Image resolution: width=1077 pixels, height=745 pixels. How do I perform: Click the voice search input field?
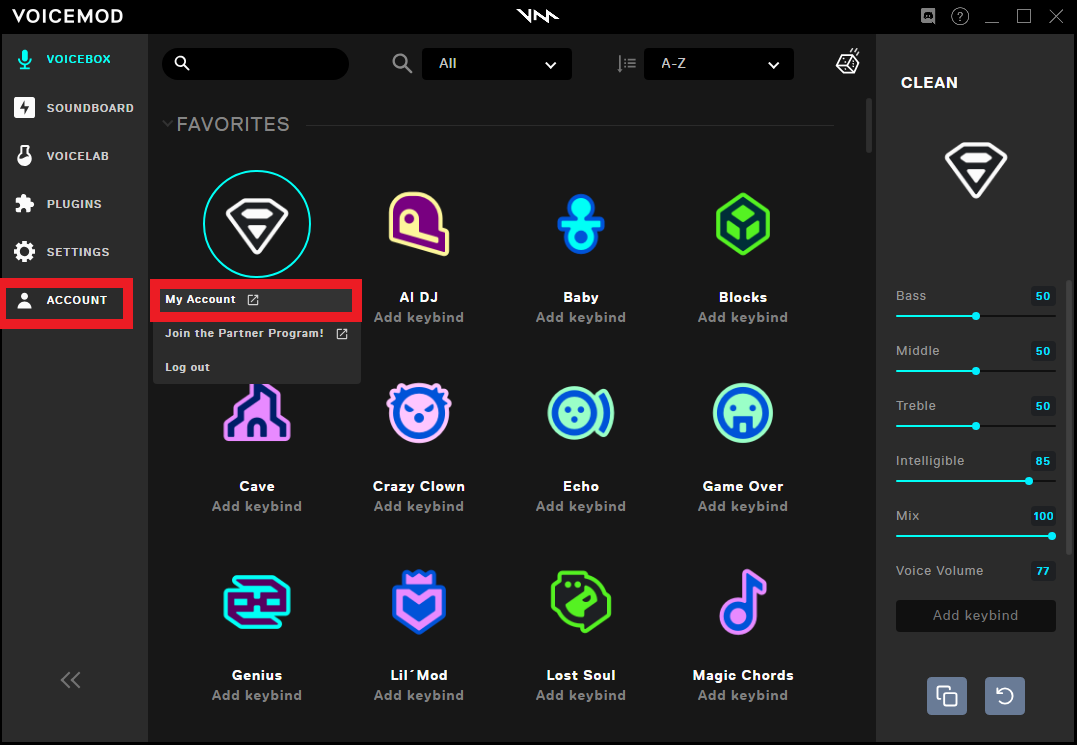pos(265,64)
